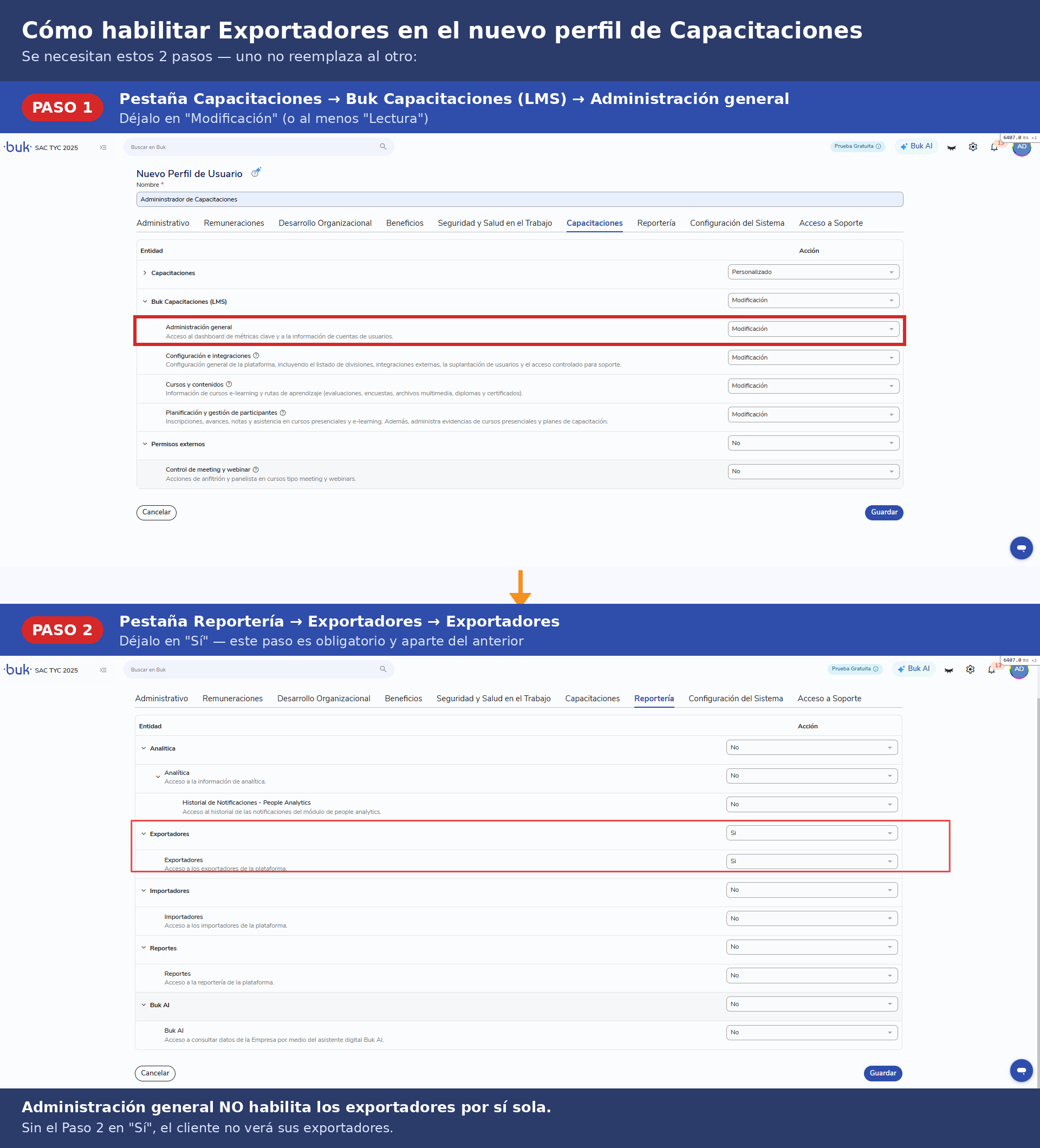1040x1148 pixels.
Task: Click Cancelar button in Paso 1 screenshot
Action: tap(157, 512)
